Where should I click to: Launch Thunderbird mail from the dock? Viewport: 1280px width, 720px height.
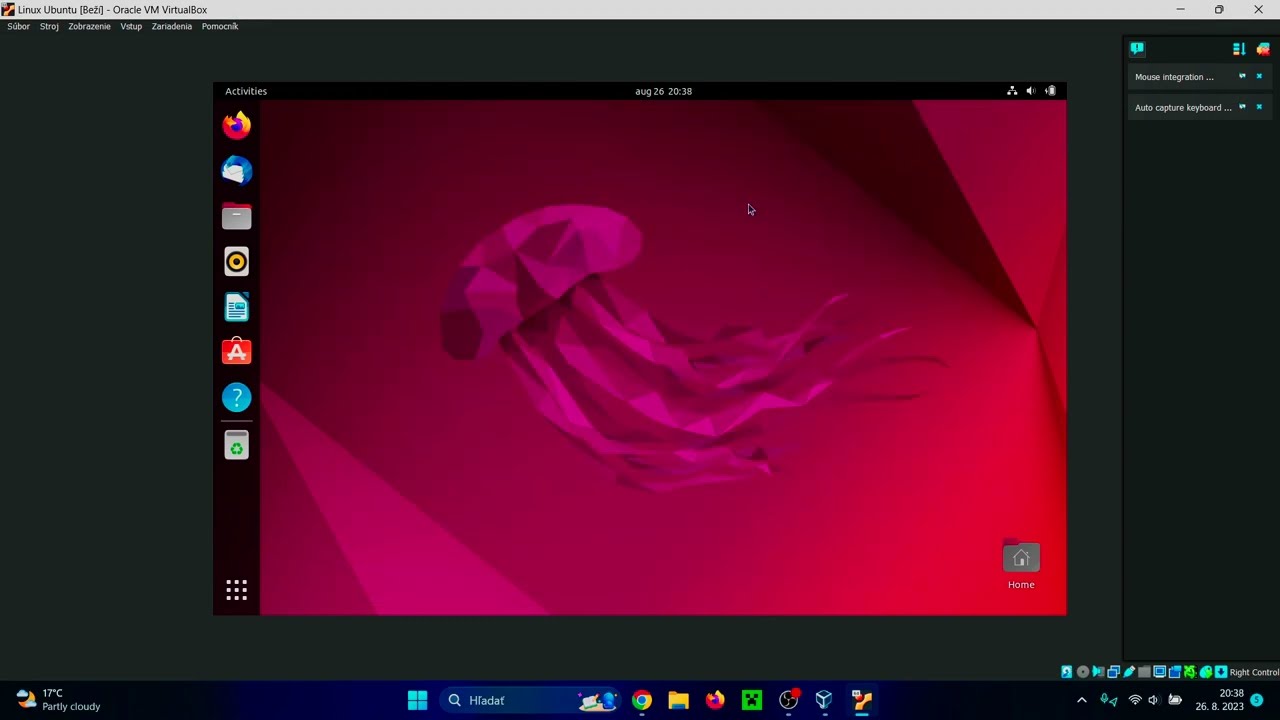(237, 171)
